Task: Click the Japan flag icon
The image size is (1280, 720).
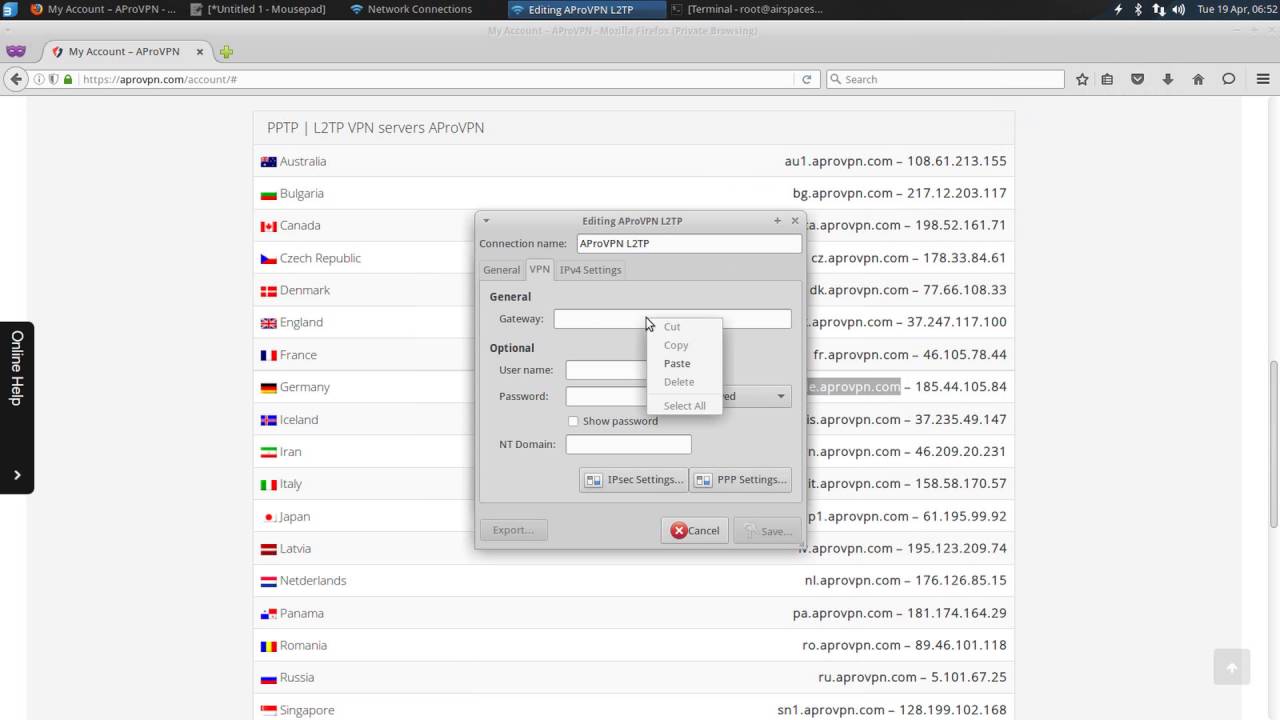Action: pos(268,517)
